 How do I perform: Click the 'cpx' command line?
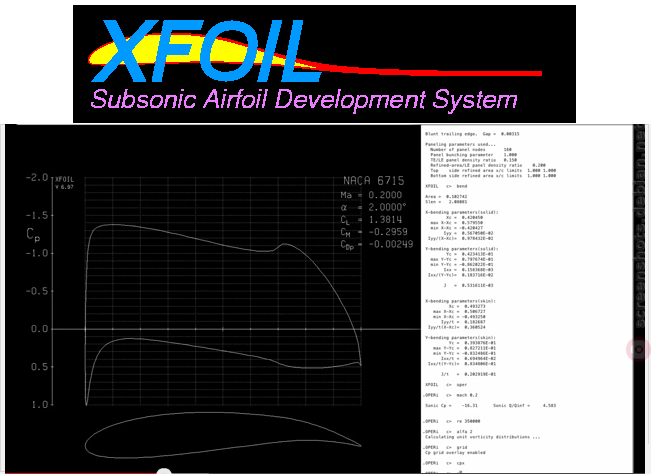tap(443, 463)
